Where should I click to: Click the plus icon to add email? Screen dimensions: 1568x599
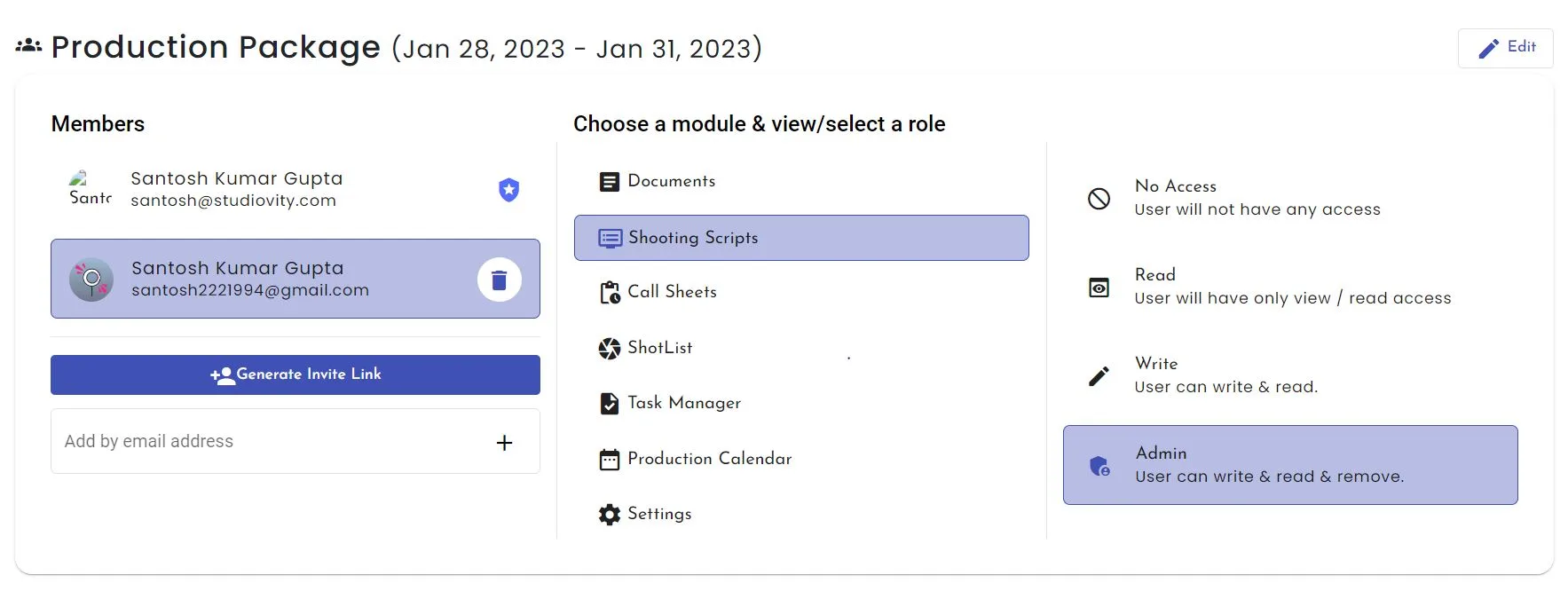tap(504, 442)
